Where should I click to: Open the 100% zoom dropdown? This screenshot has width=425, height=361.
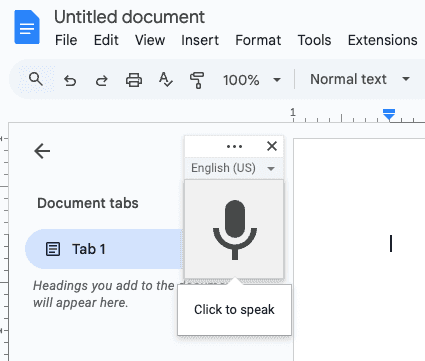[x=252, y=80]
